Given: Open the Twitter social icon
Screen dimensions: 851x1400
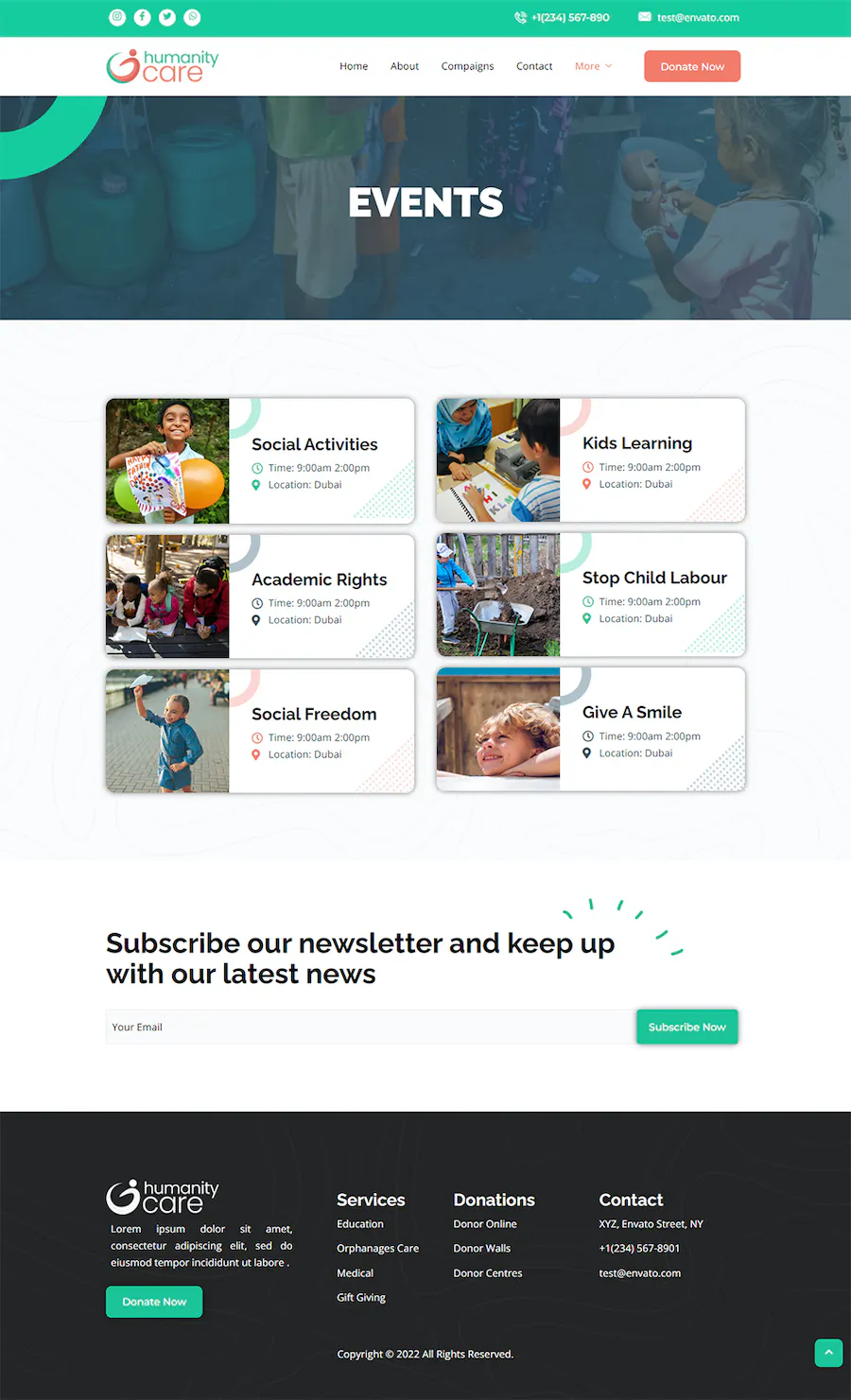Looking at the screenshot, I should pos(167,17).
